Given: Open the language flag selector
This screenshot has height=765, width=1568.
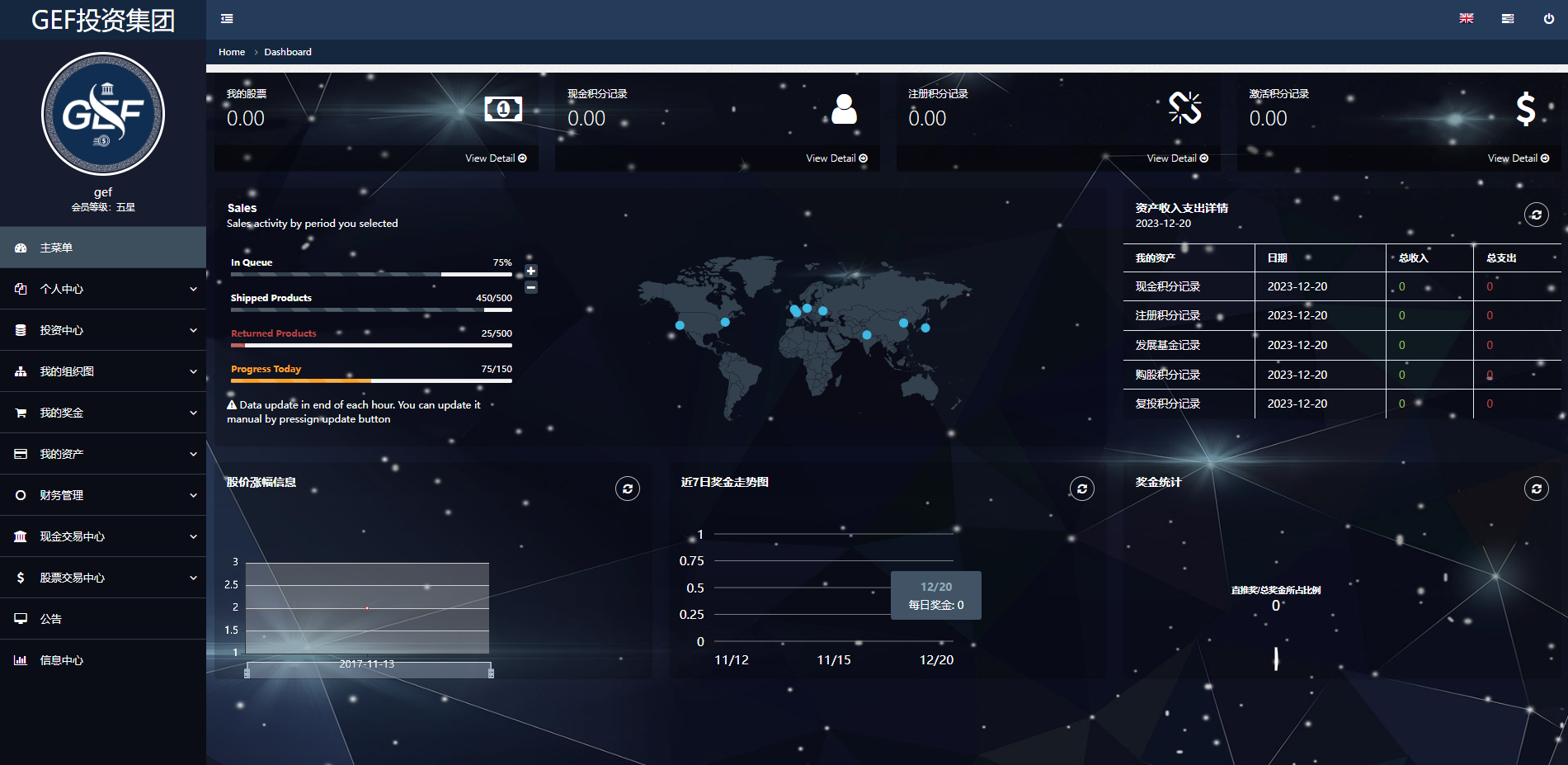Looking at the screenshot, I should coord(1467,19).
